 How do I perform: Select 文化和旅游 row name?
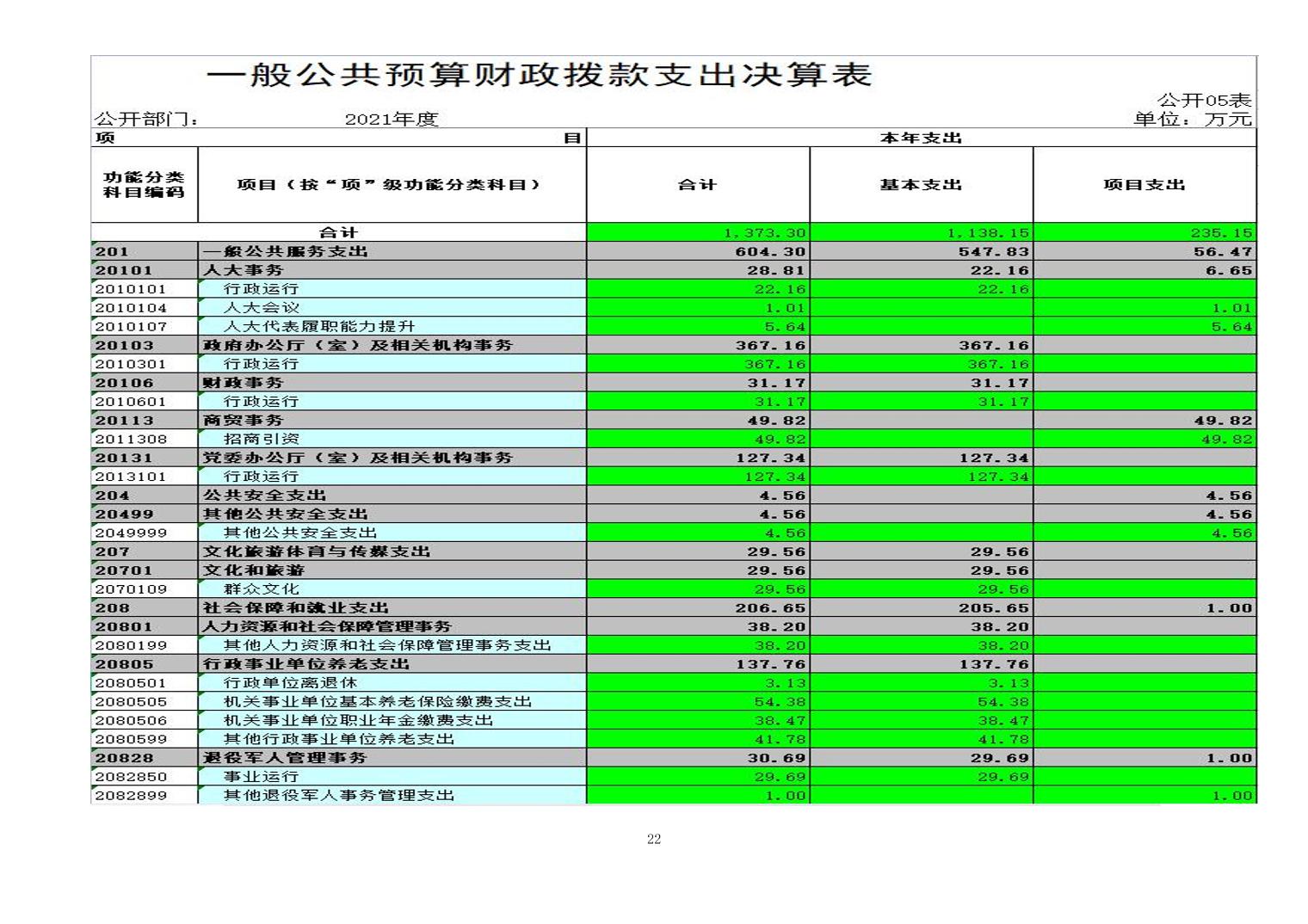tap(253, 570)
